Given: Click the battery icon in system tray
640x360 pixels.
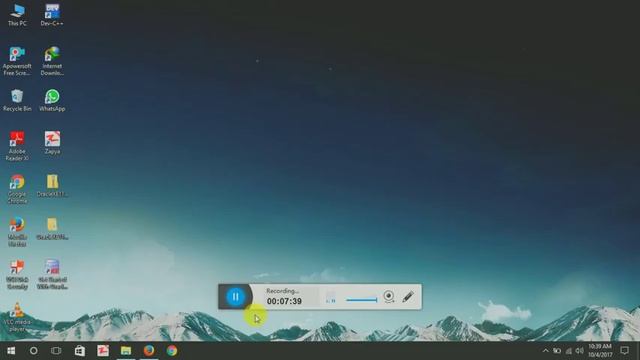Looking at the screenshot, I should click(x=557, y=351).
